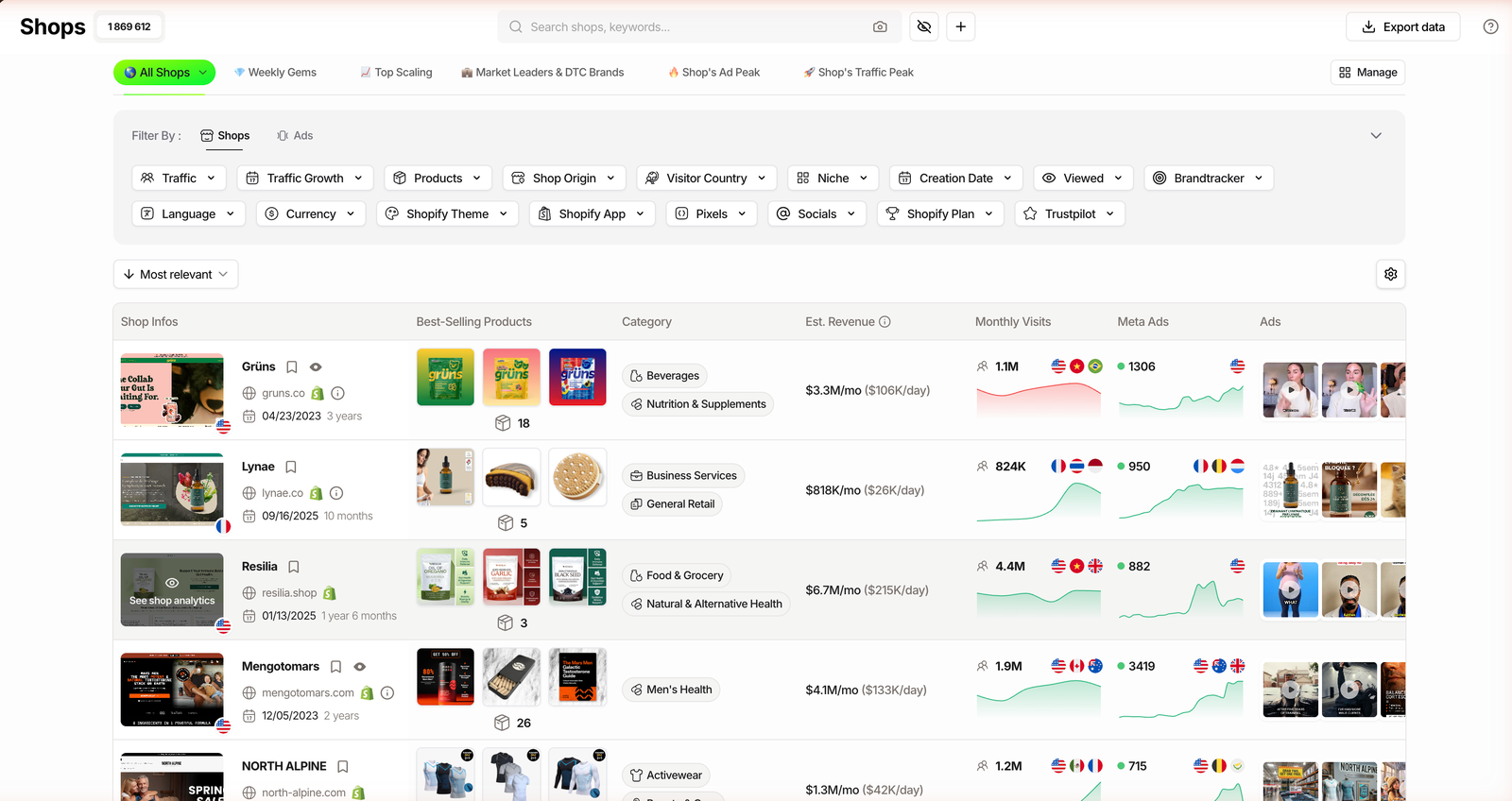Image resolution: width=1512 pixels, height=801 pixels.
Task: Click the camera image search icon
Action: (880, 27)
